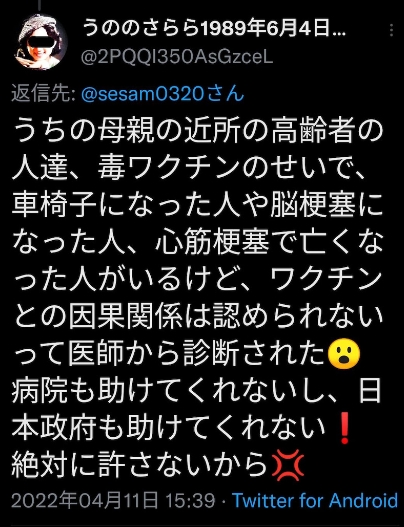
Task: Click the phrase 医師から診断された
Action: click(x=197, y=354)
